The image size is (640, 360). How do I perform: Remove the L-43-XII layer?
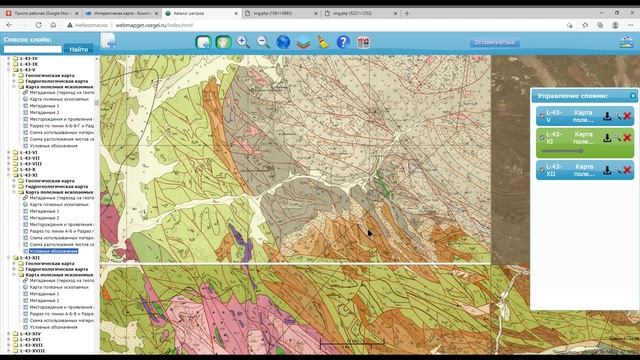coord(627,170)
